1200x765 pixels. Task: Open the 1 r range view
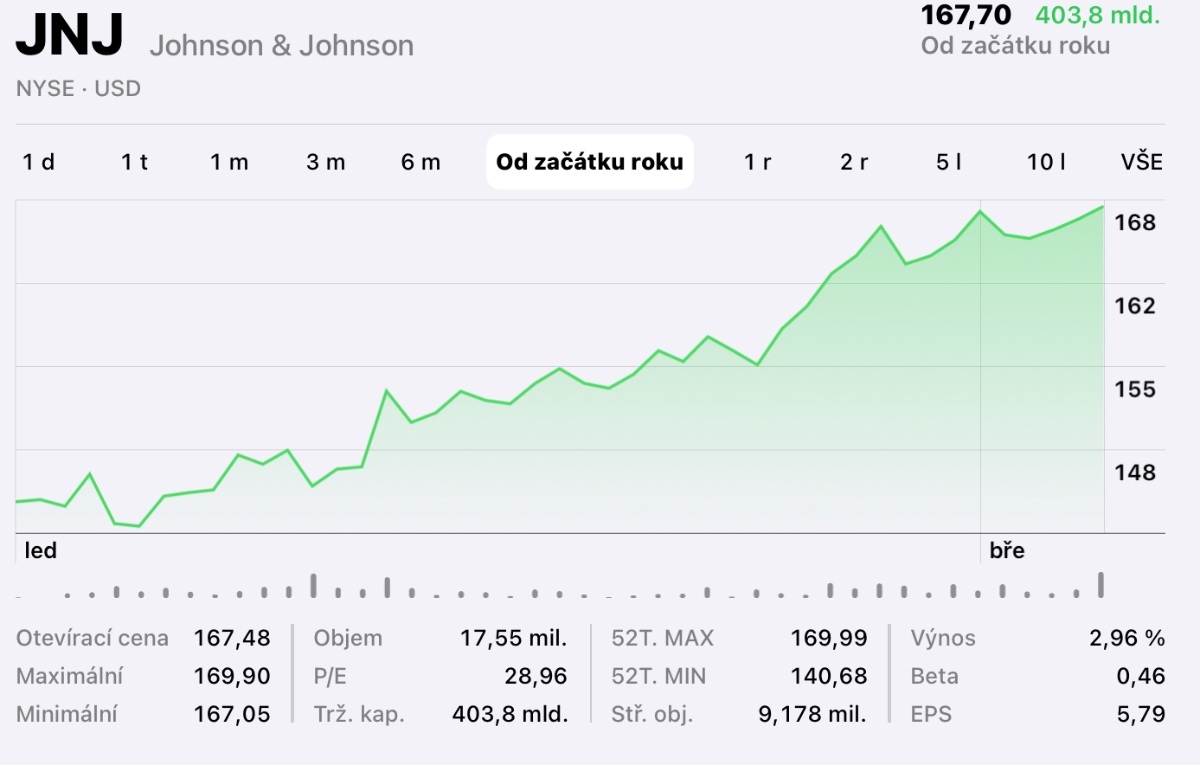point(758,162)
